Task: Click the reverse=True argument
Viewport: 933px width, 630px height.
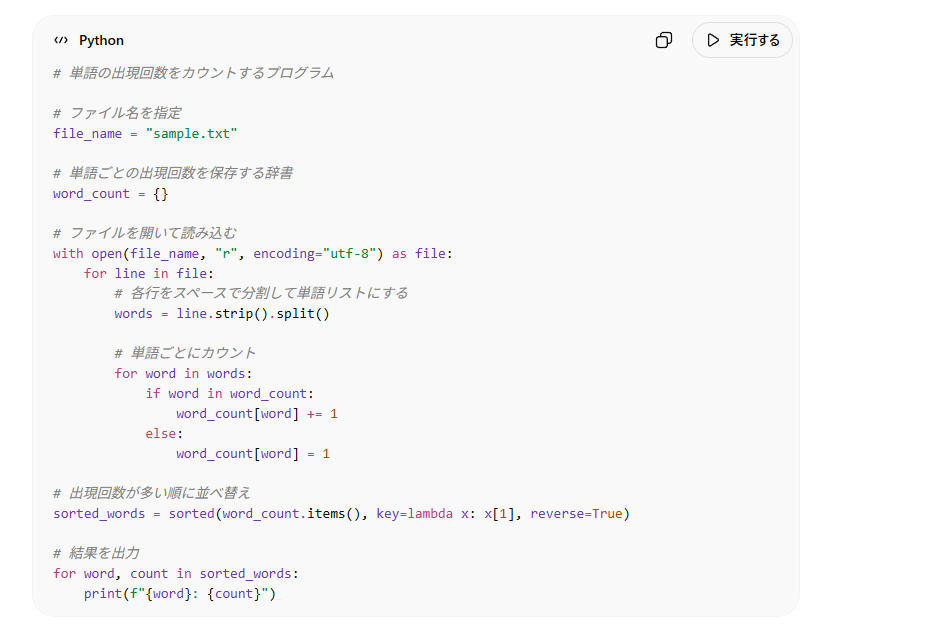Action: pos(576,513)
